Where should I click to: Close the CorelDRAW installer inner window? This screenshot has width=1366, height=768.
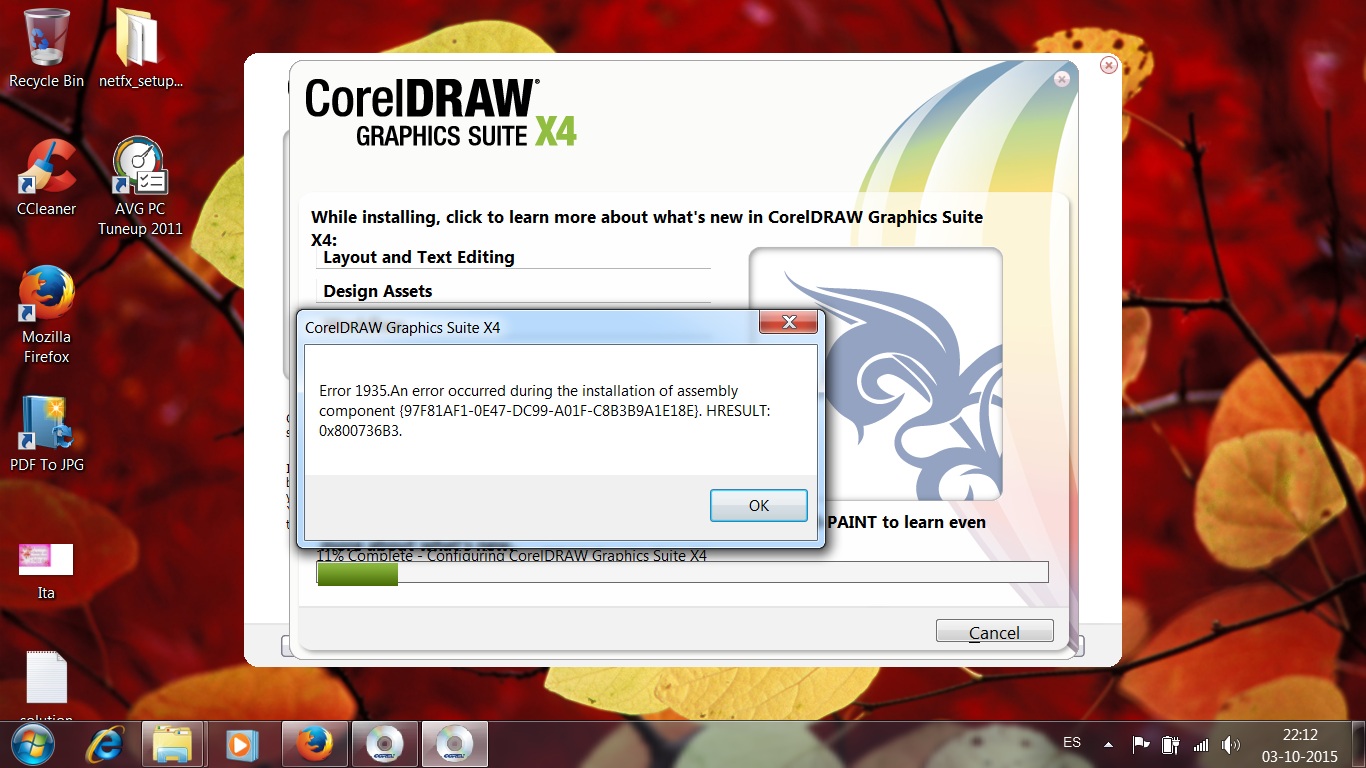click(x=1062, y=79)
